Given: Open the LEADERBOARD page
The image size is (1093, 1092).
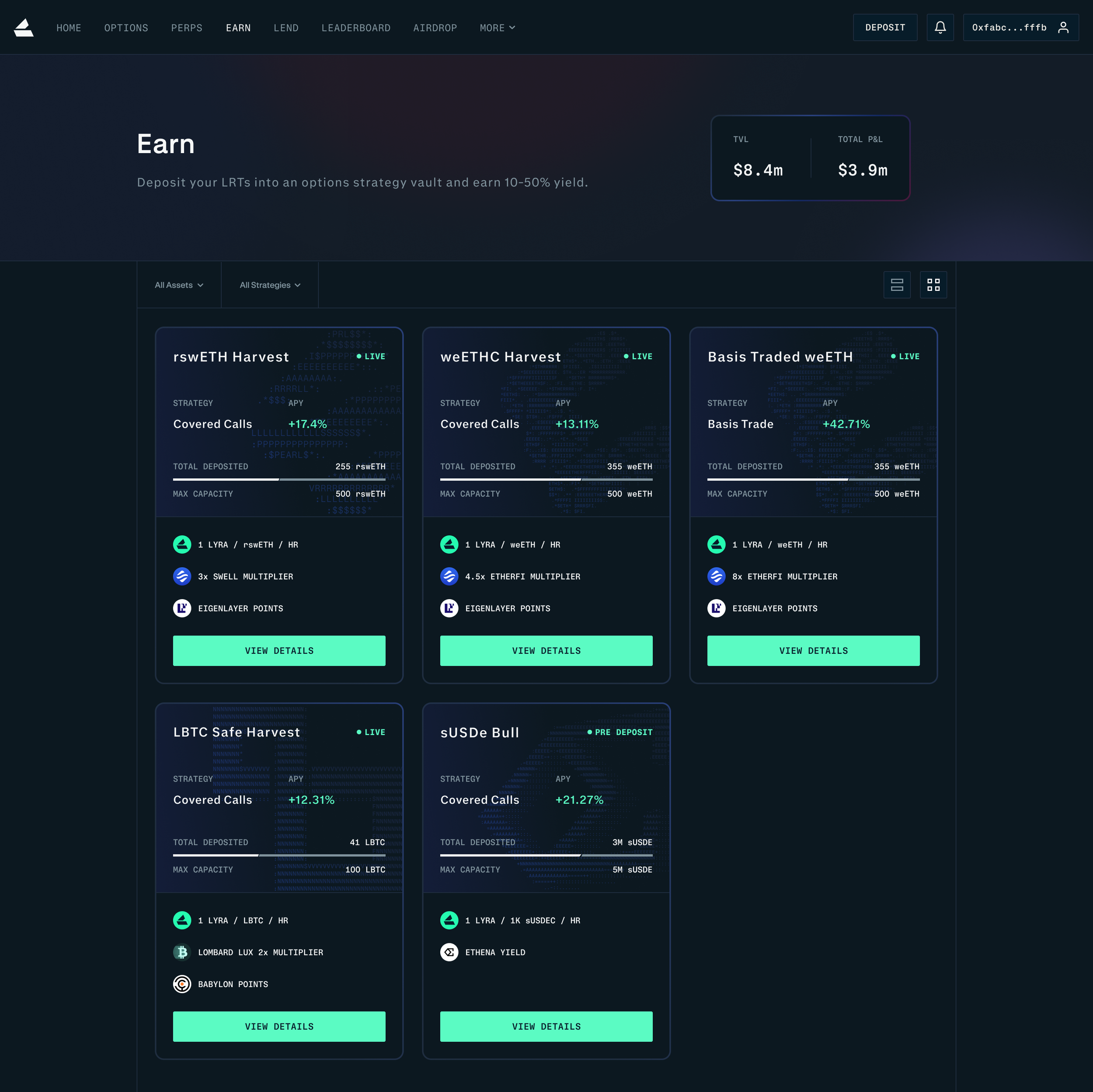Looking at the screenshot, I should pos(356,27).
